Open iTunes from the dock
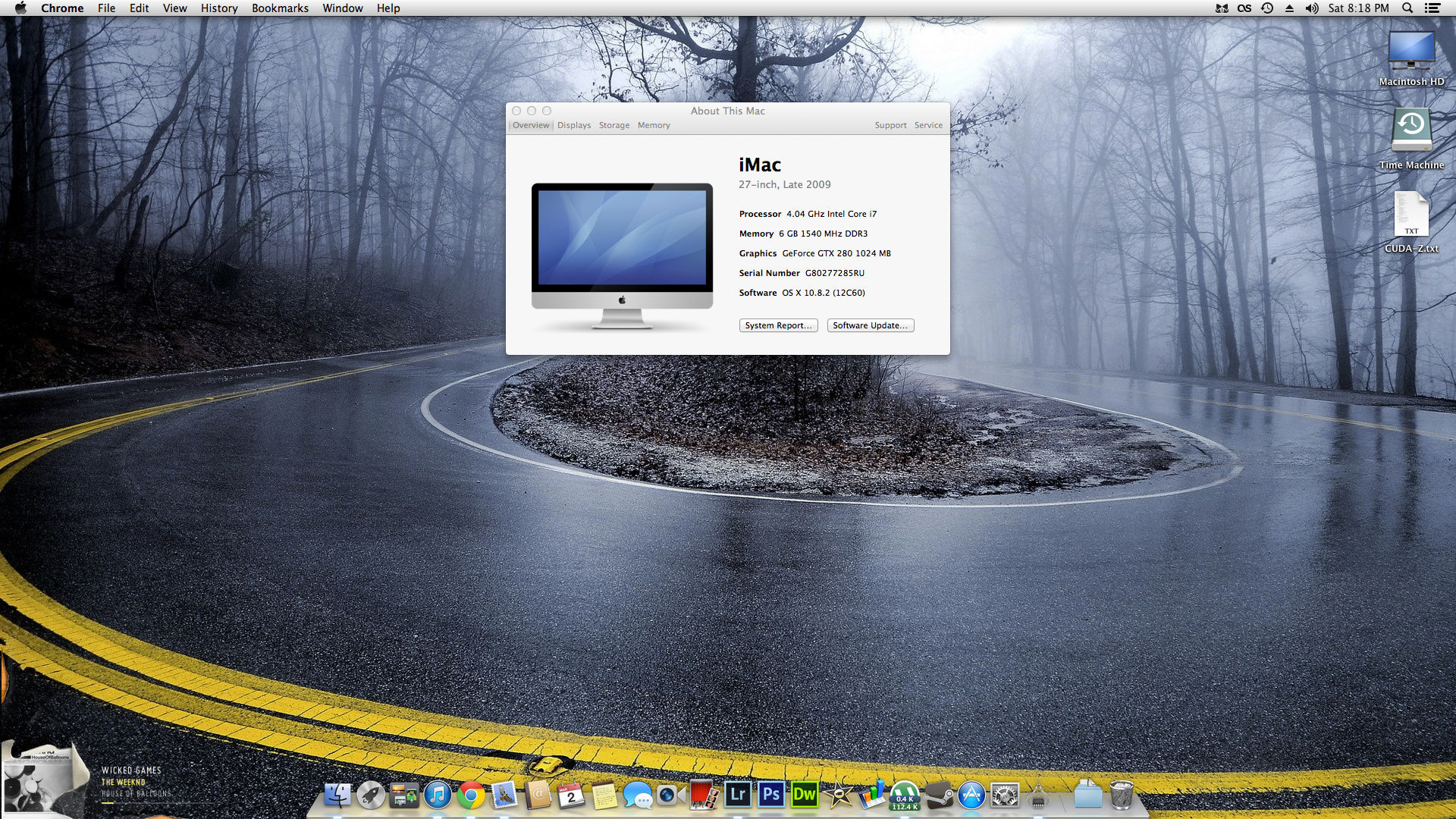1456x819 pixels. point(438,795)
